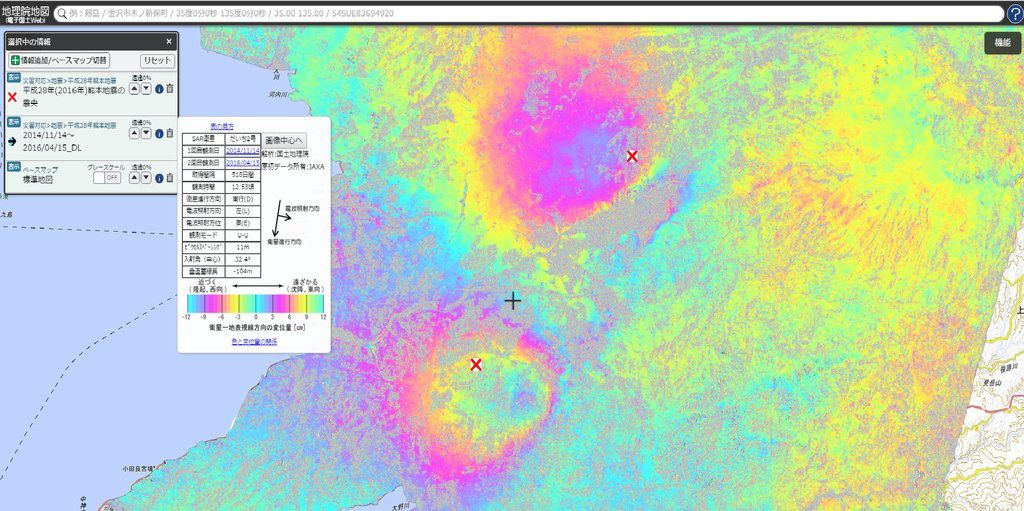
Task: Toggle 表示 for the ベースマップ layer
Action: tap(13, 167)
